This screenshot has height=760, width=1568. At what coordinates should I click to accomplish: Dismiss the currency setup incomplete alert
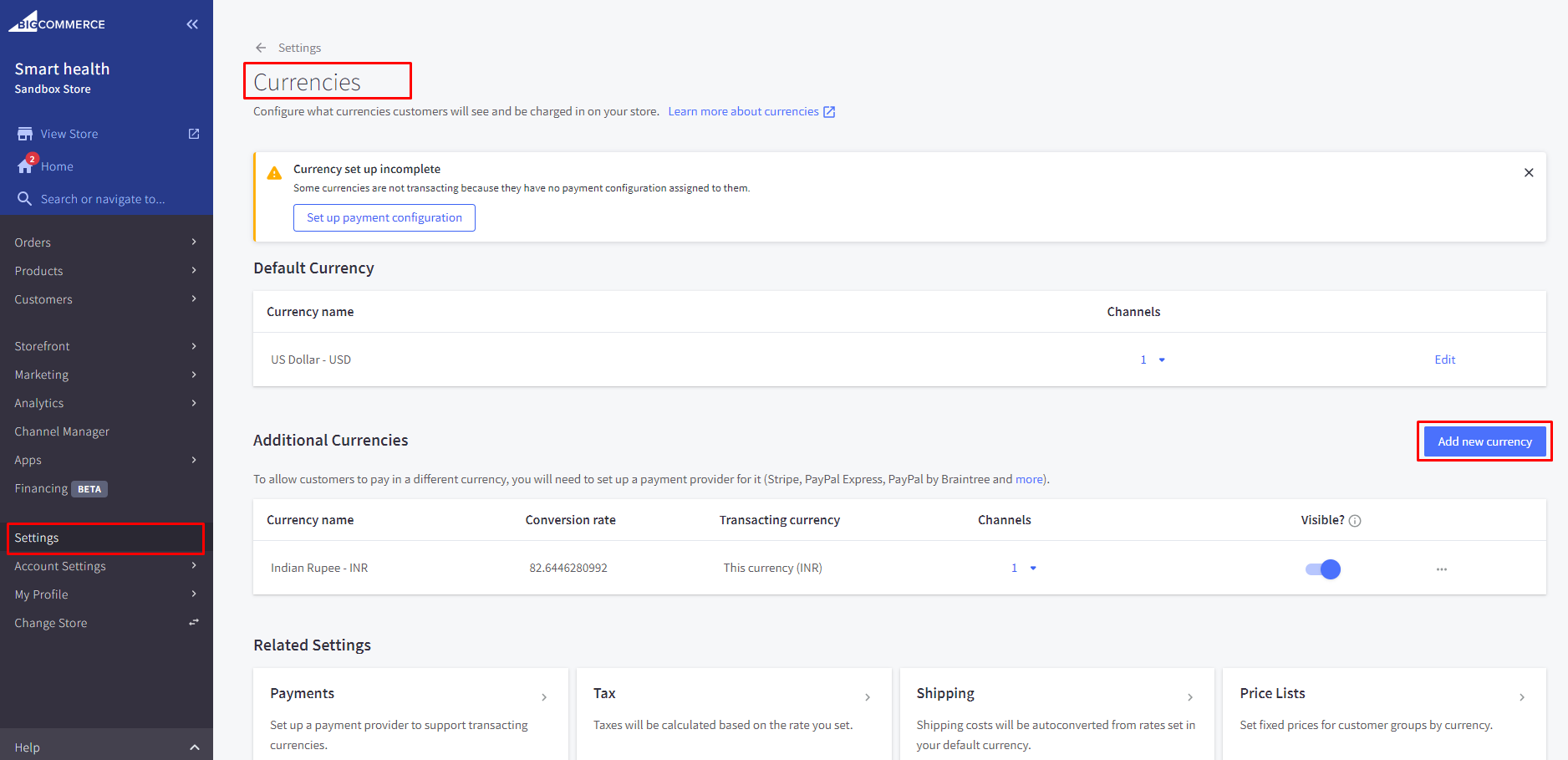pyautogui.click(x=1528, y=172)
